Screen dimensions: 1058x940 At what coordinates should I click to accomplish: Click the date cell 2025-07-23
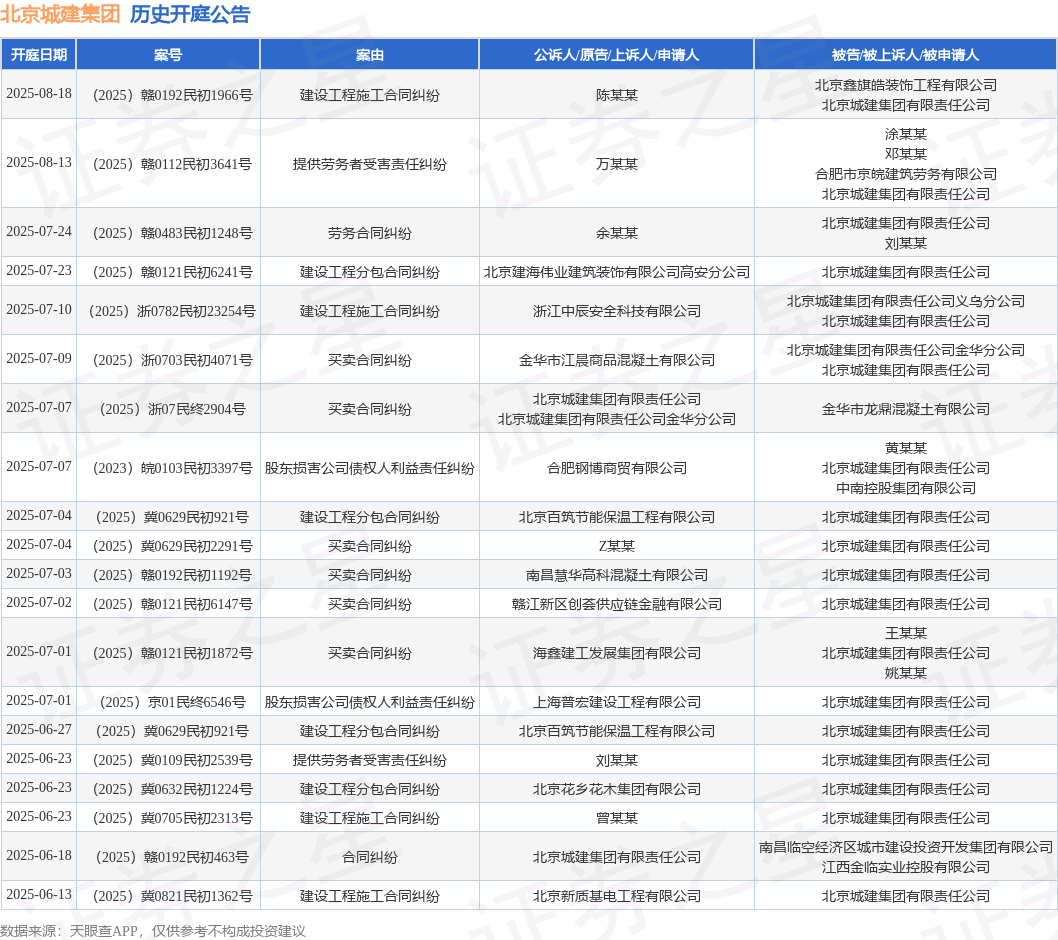[x=38, y=271]
